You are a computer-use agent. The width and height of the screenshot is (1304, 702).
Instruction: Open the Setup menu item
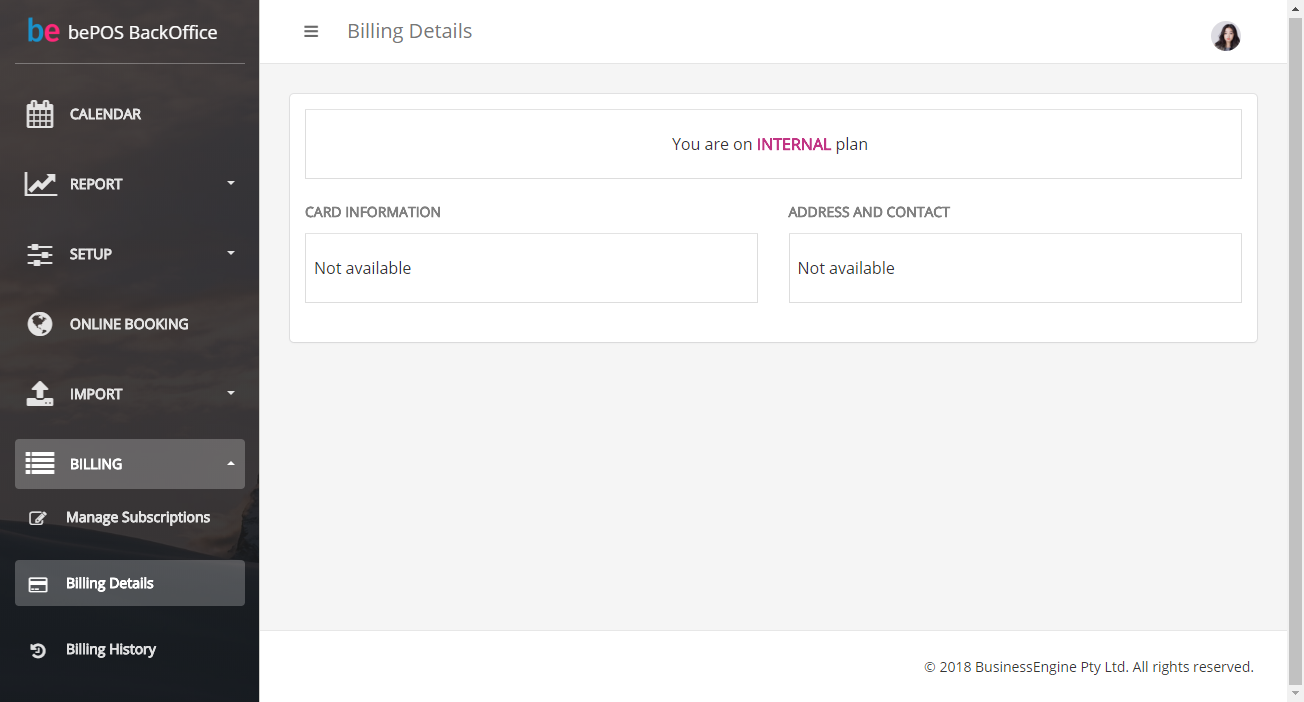[x=130, y=254]
